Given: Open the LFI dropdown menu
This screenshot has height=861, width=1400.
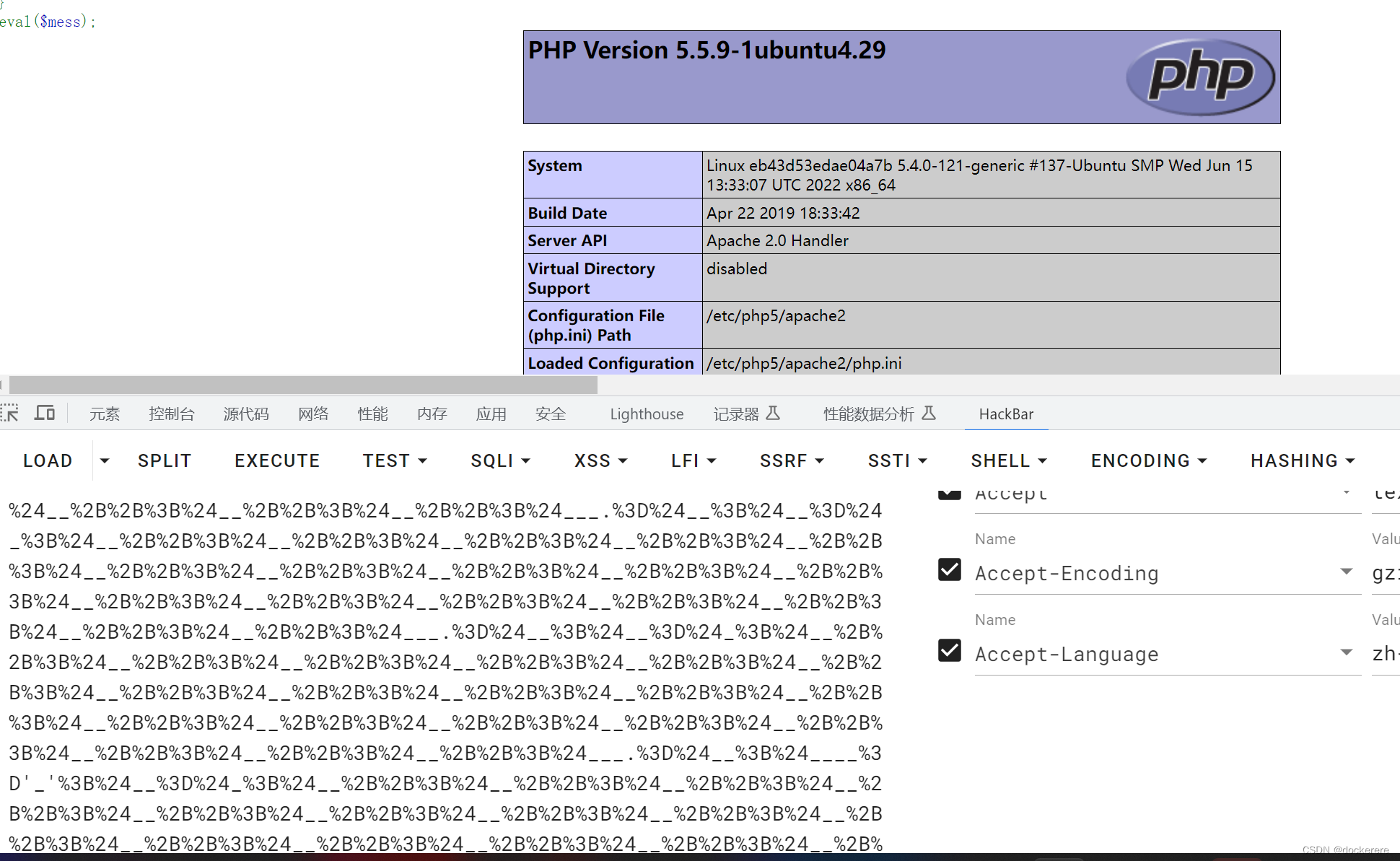Looking at the screenshot, I should (693, 460).
